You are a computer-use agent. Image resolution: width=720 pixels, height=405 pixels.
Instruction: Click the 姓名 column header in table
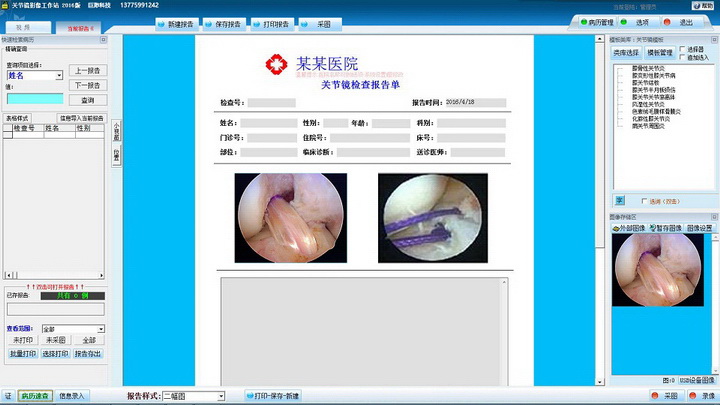(x=59, y=128)
